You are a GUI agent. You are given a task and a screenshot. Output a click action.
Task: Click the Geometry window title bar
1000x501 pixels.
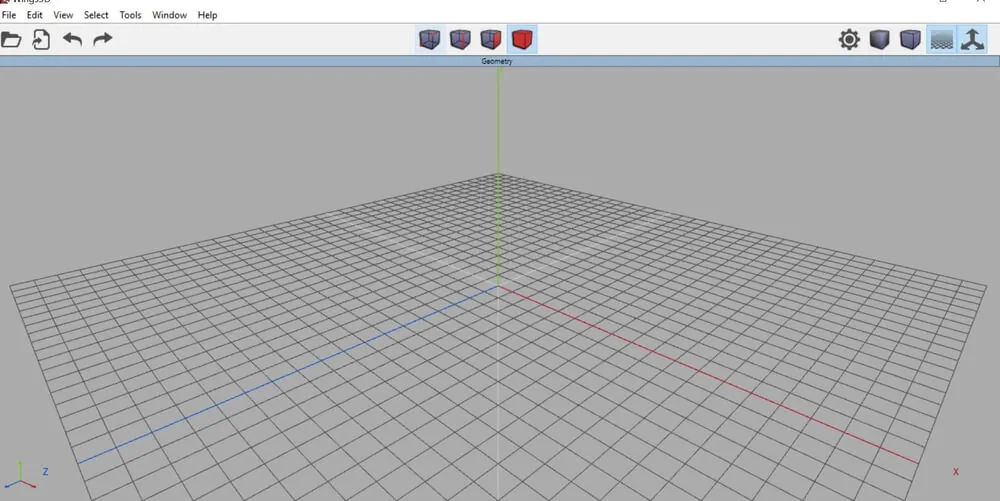[500, 61]
